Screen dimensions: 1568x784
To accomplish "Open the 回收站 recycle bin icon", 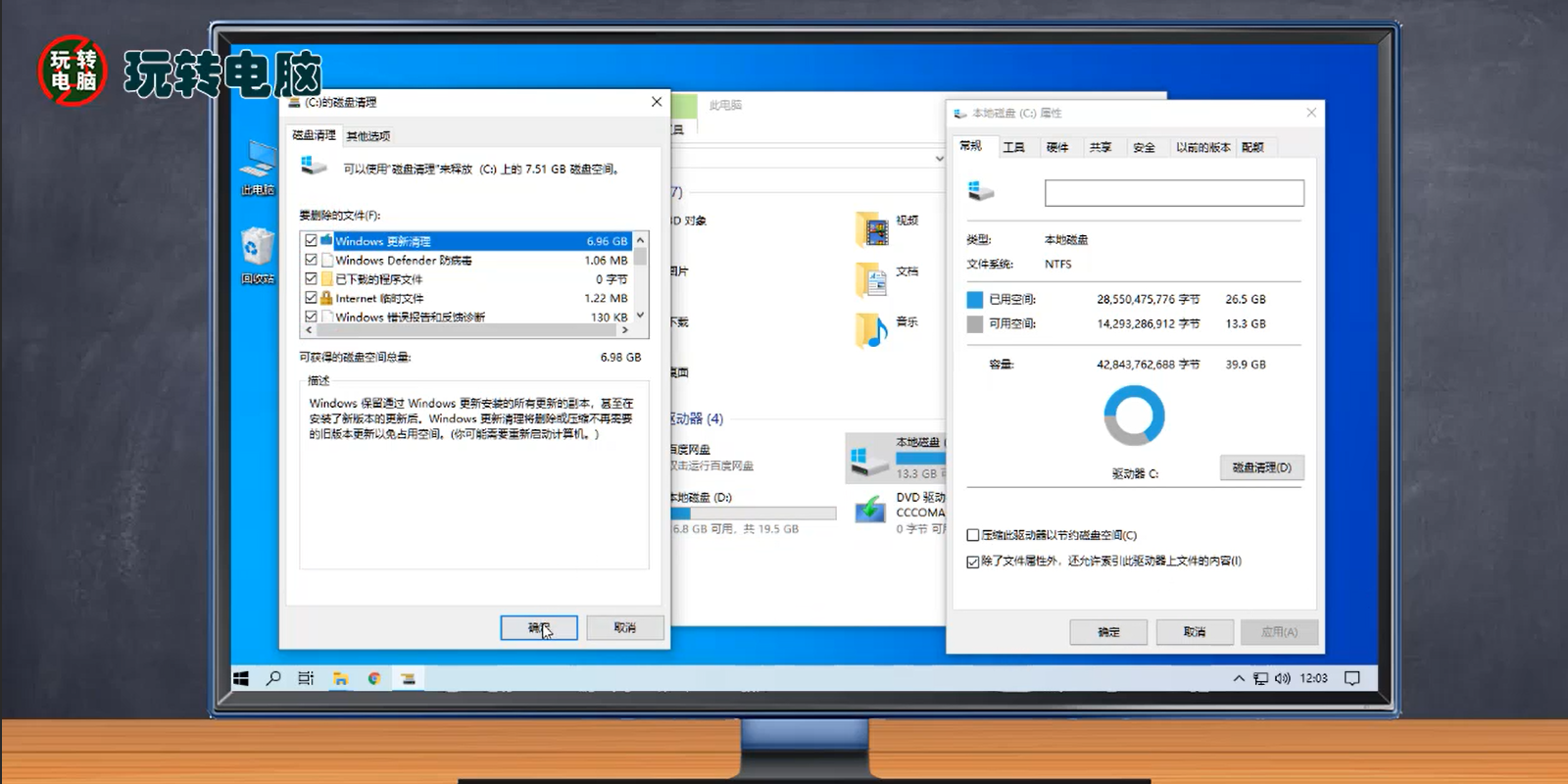I will click(258, 255).
